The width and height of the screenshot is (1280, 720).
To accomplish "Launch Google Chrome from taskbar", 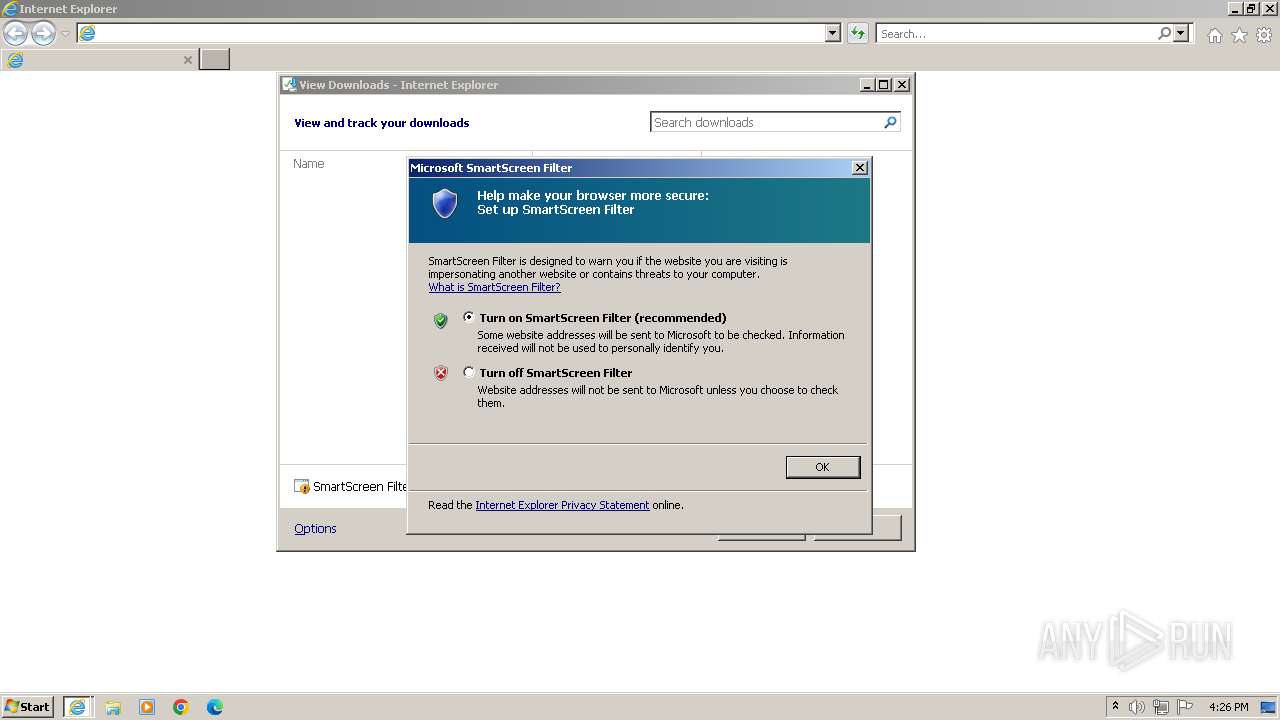I will tap(181, 707).
